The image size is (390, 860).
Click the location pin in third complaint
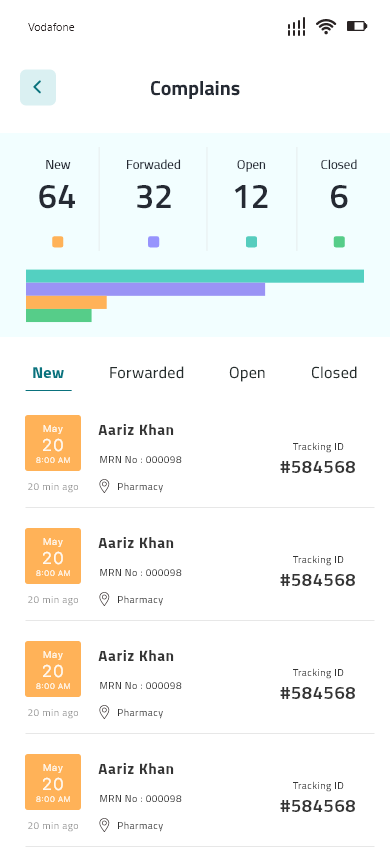coord(104,712)
